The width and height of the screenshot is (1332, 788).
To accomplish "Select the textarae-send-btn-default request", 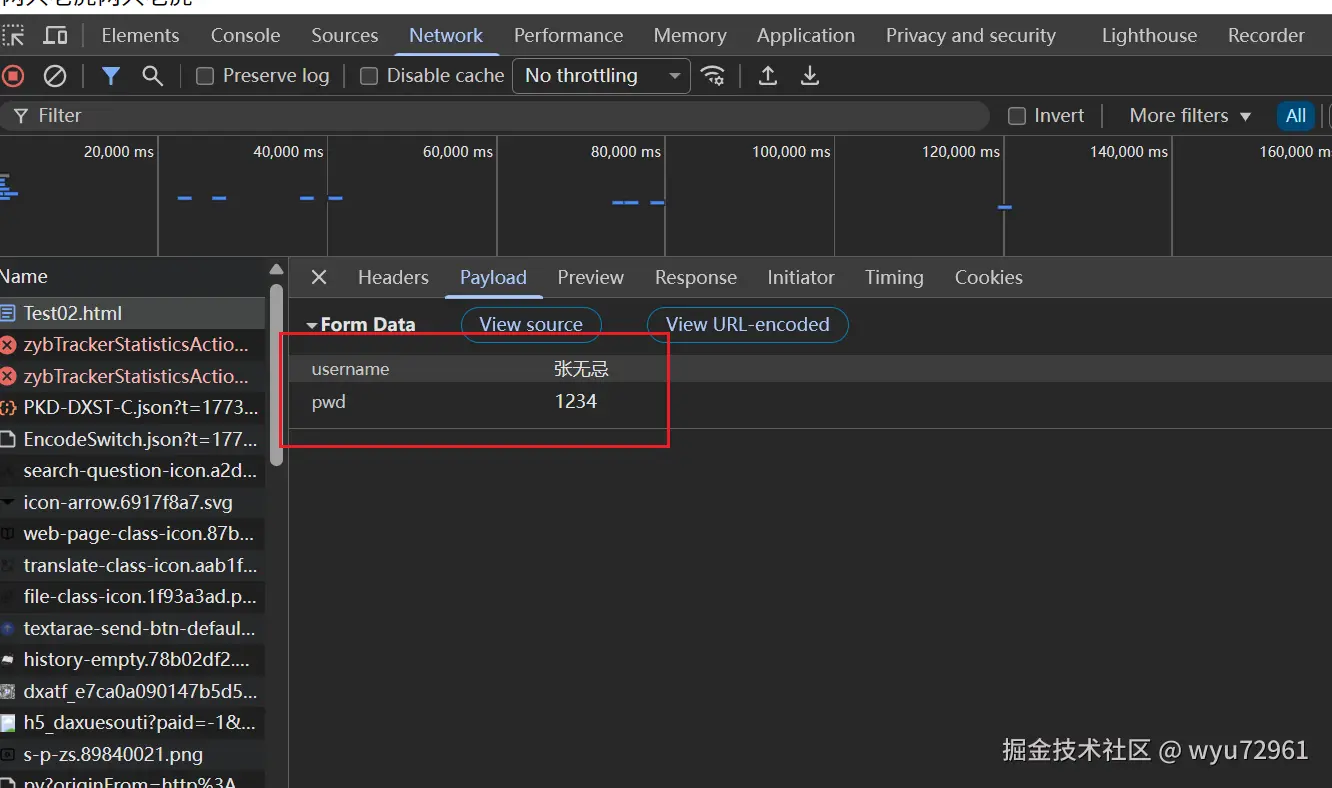I will click(x=132, y=628).
